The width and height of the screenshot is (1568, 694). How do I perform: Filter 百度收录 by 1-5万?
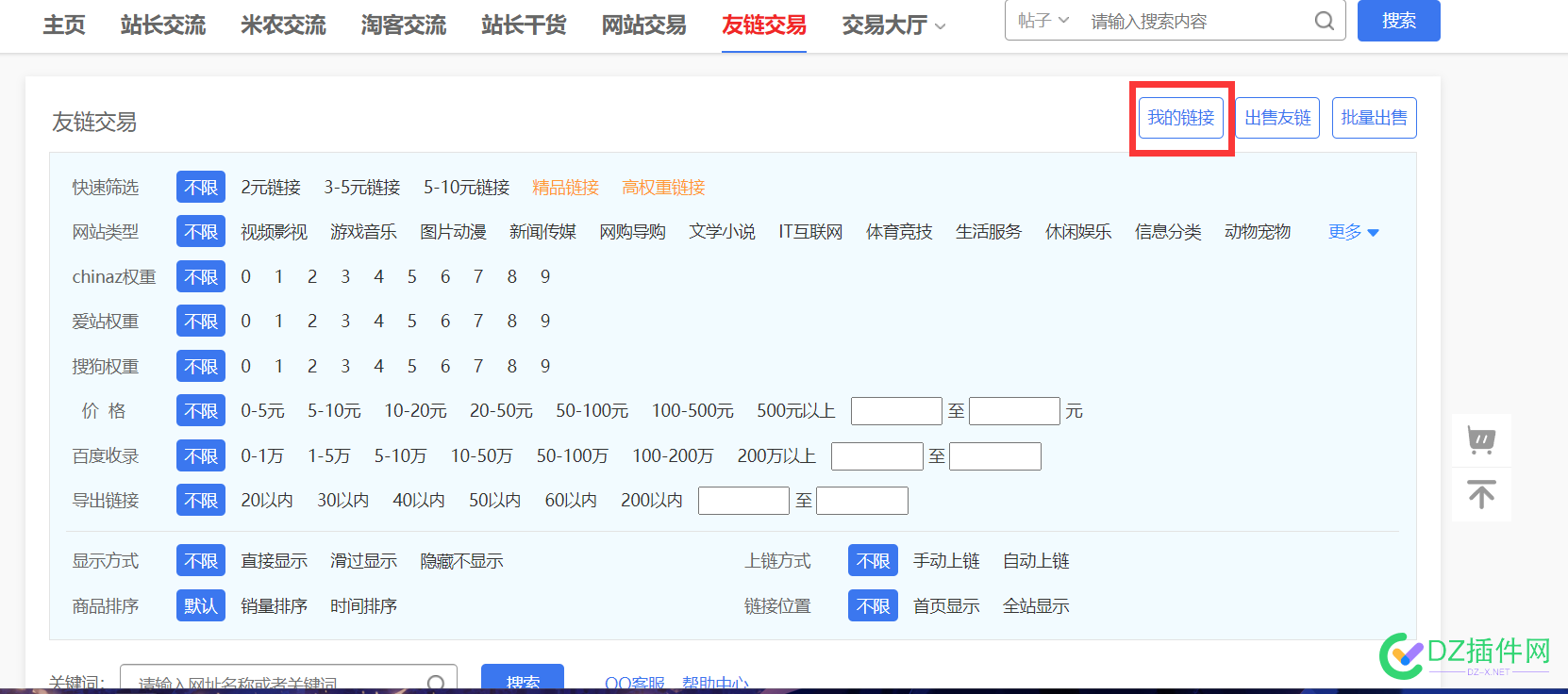tap(329, 456)
